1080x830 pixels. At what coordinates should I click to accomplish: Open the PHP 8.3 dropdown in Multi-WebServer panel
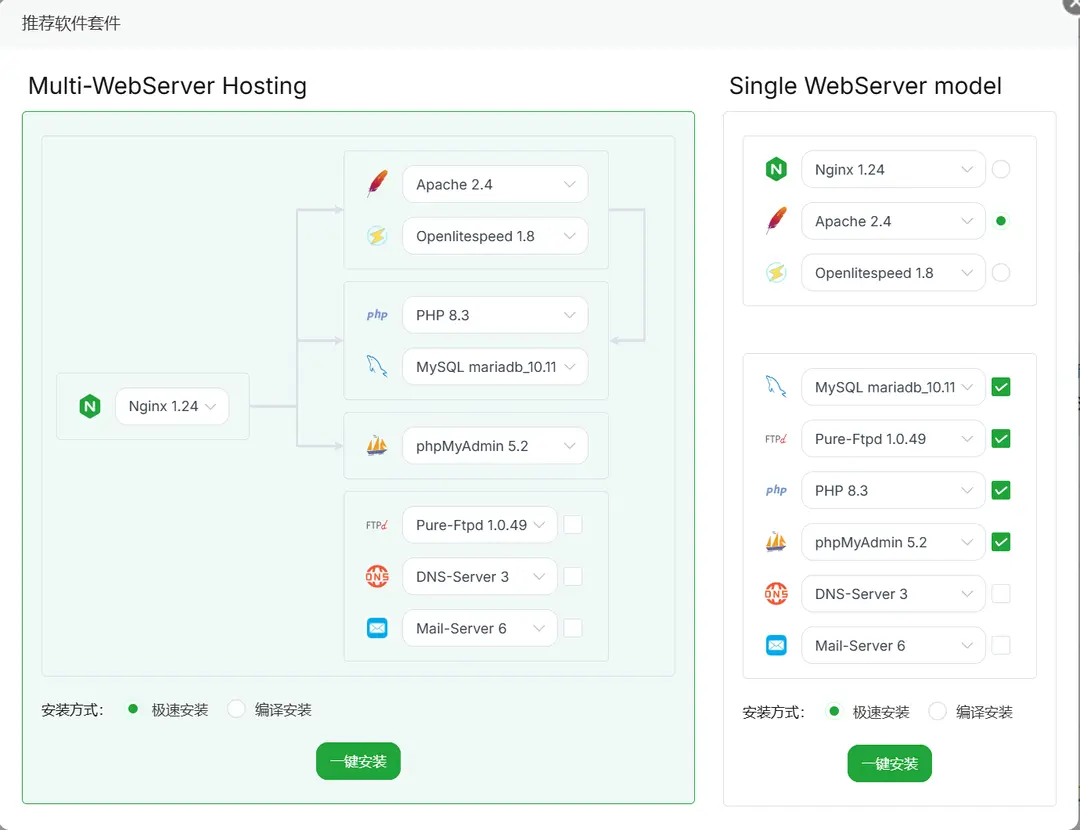495,315
